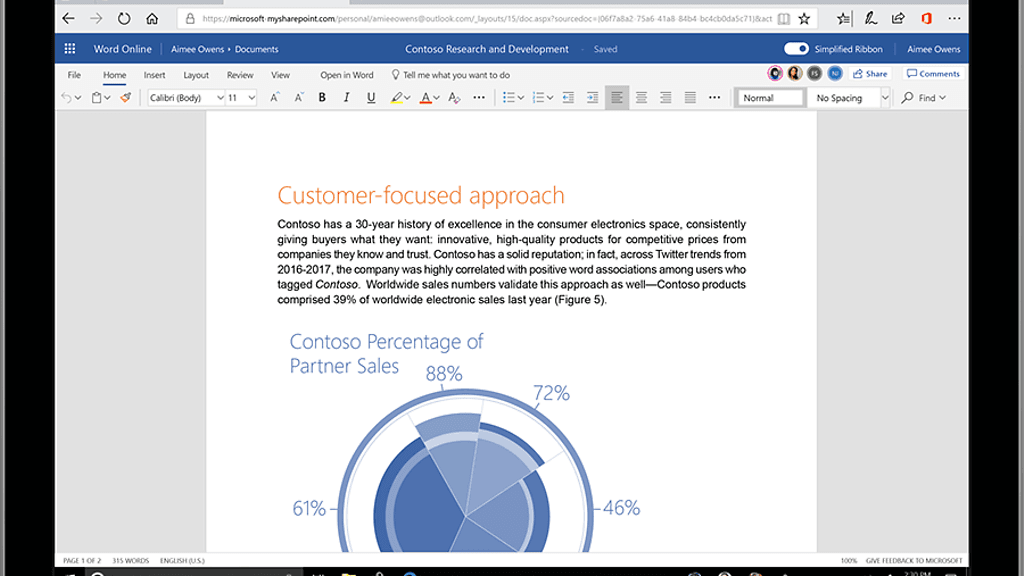Enable left text alignment
Image resolution: width=1024 pixels, height=576 pixels.
click(617, 98)
